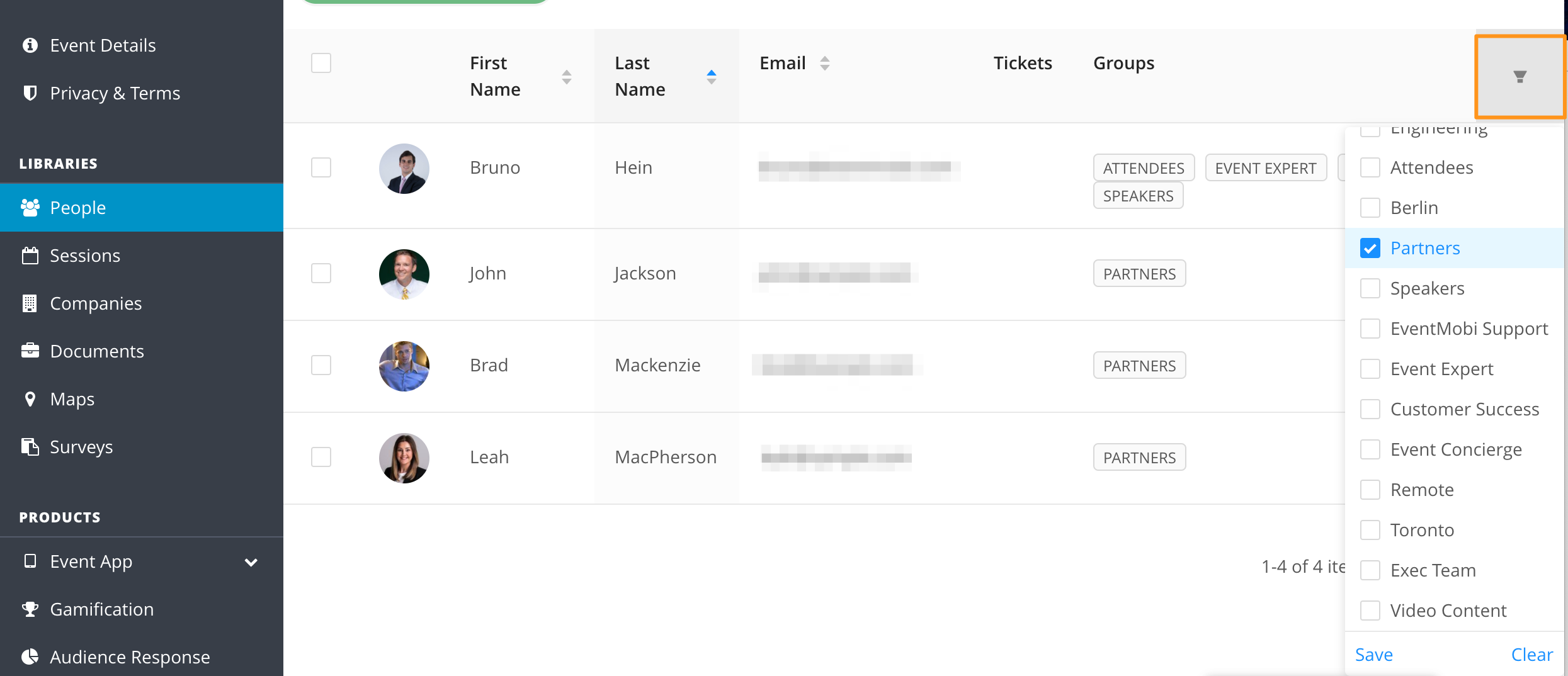1568x676 pixels.
Task: Click the Sessions calendar icon
Action: click(30, 256)
